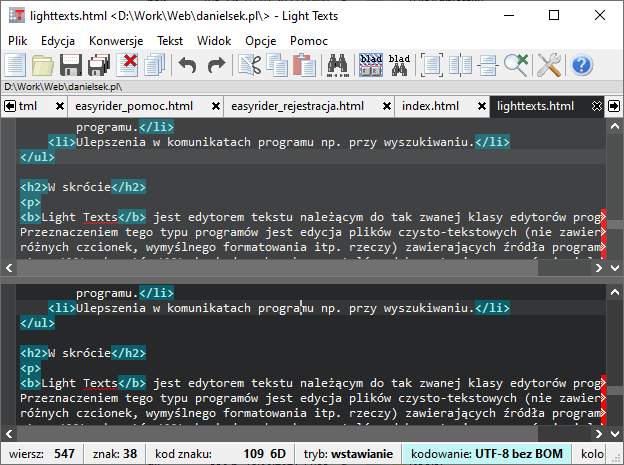The image size is (624, 465).
Task: Select the lighttexts.html tab
Action: [x=535, y=106]
